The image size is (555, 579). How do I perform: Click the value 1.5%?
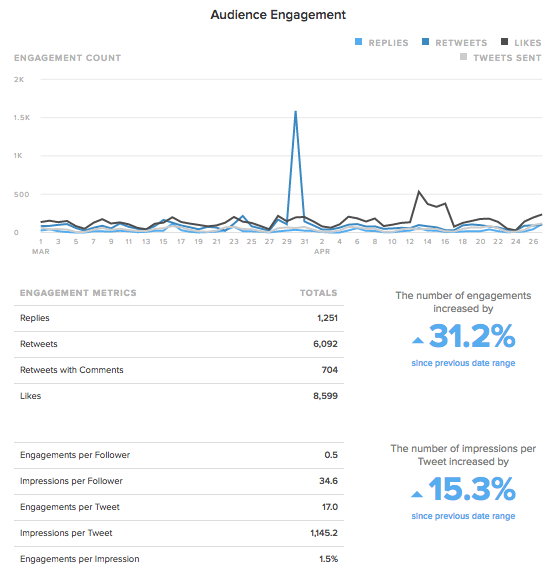[x=328, y=559]
